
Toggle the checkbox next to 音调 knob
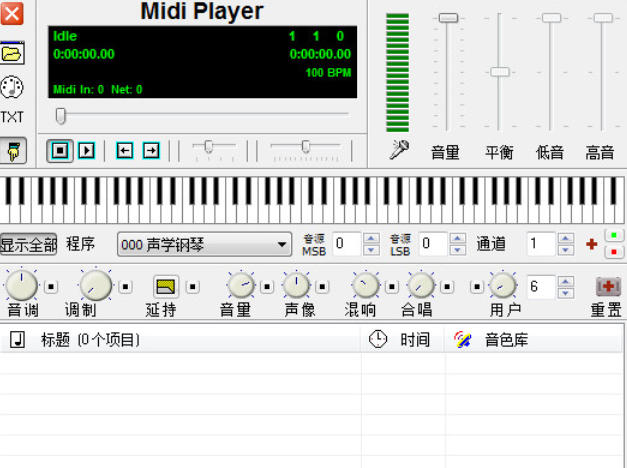pos(51,288)
